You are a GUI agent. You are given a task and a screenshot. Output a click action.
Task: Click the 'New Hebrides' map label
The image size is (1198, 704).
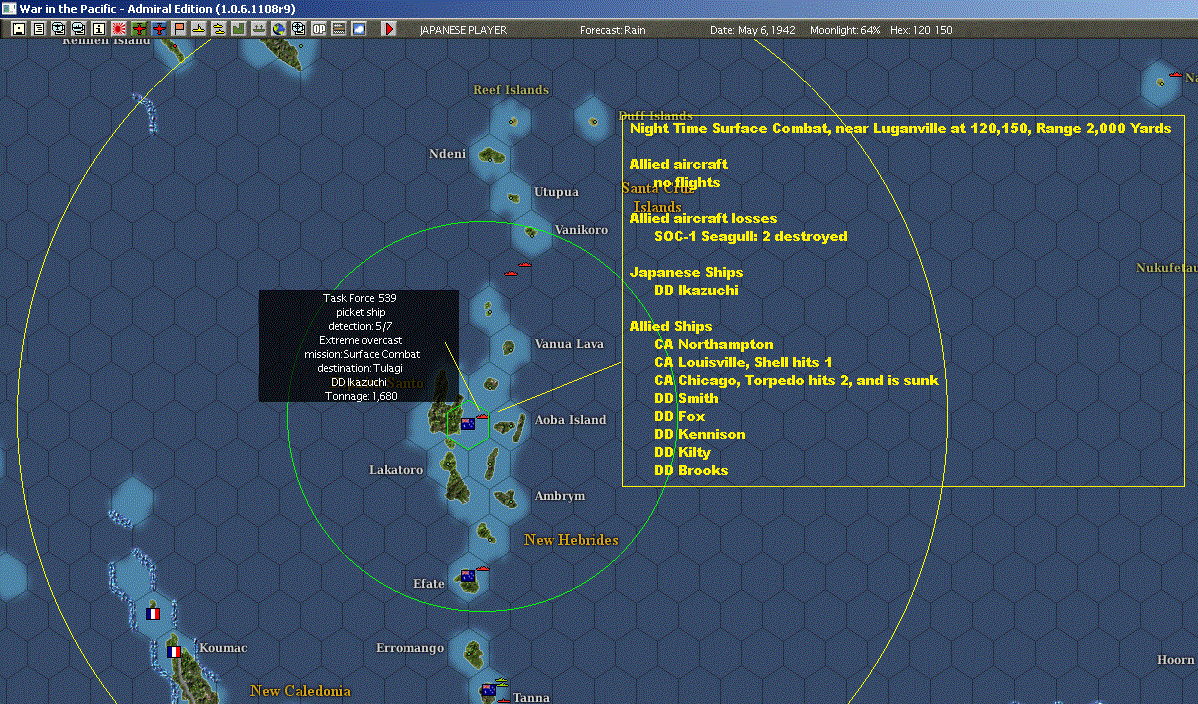click(571, 540)
